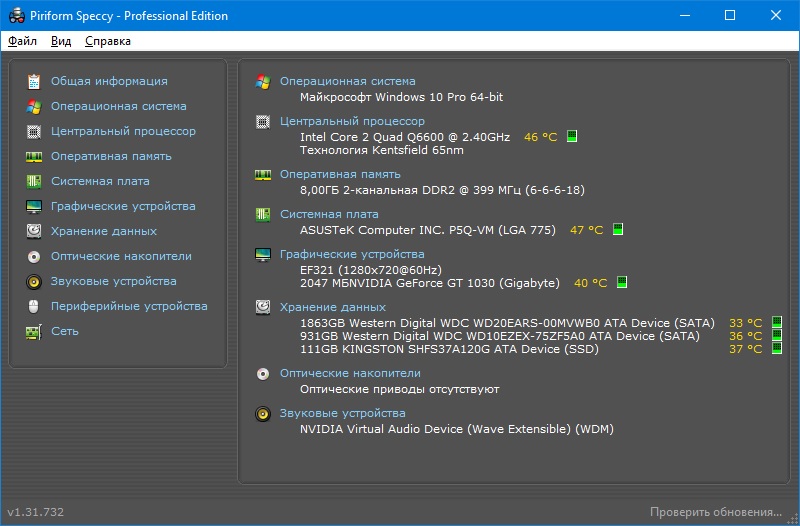Click the NVIDIA GeForce GT 1030 line
Screen dimensions: 800x526
[x=430, y=283]
